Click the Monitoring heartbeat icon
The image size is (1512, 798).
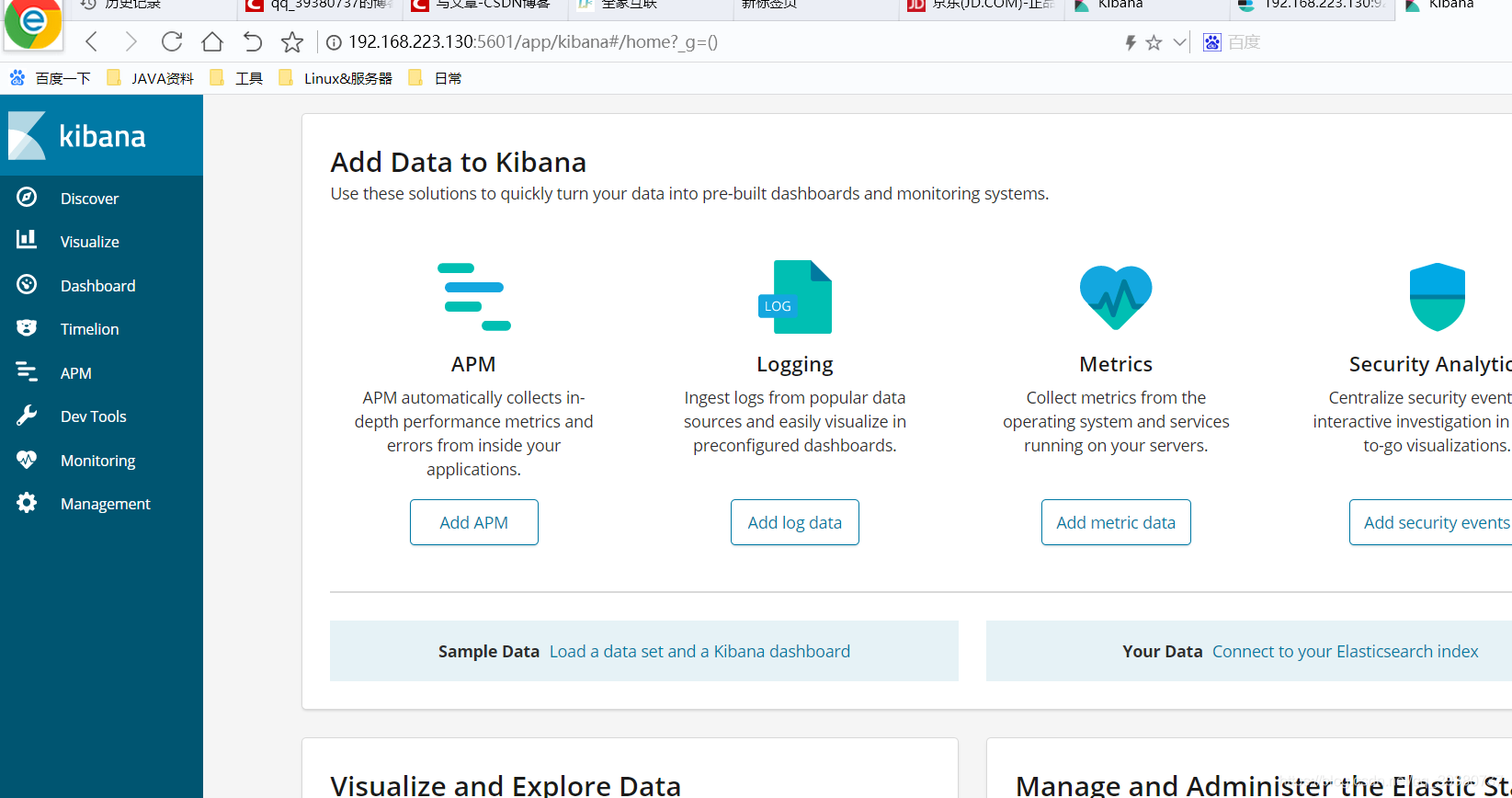click(27, 459)
